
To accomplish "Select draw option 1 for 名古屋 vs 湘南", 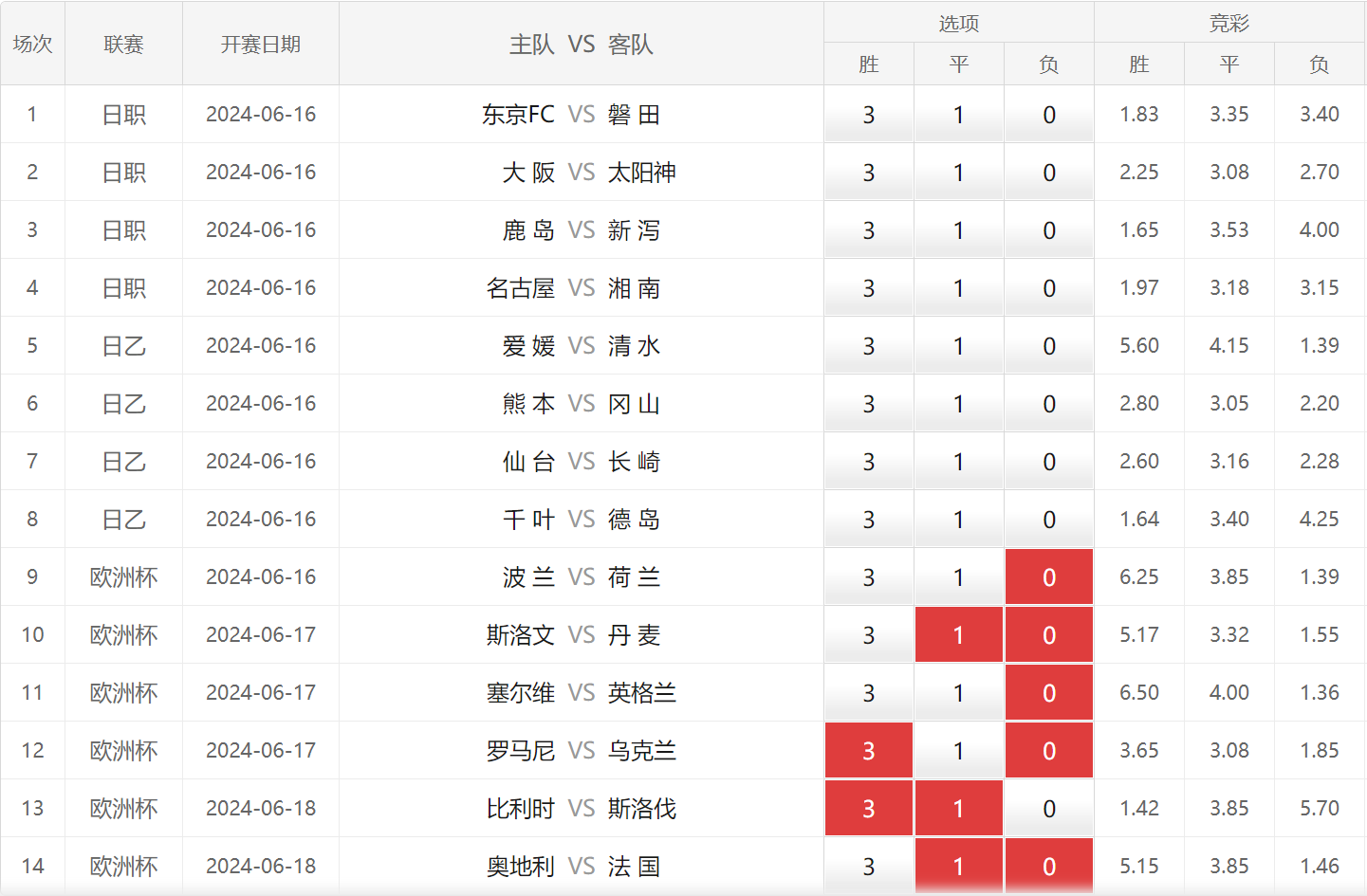I will 959,288.
